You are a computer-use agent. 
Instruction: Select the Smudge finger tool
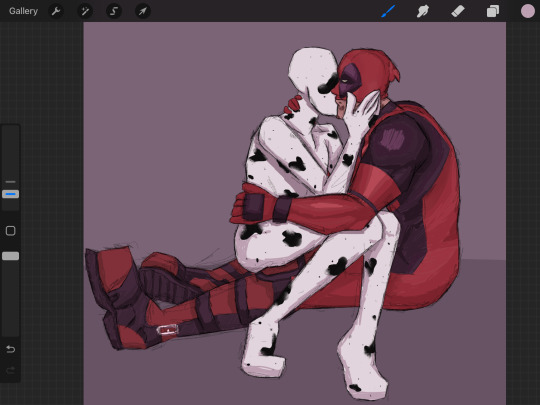point(423,11)
